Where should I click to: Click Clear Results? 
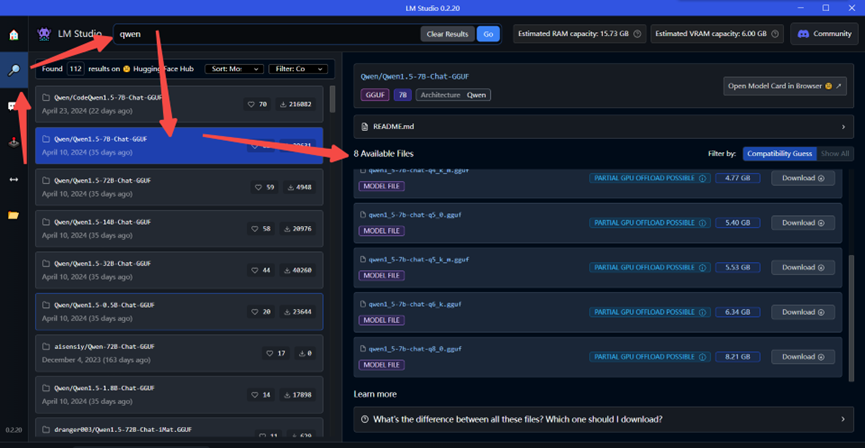pyautogui.click(x=447, y=34)
